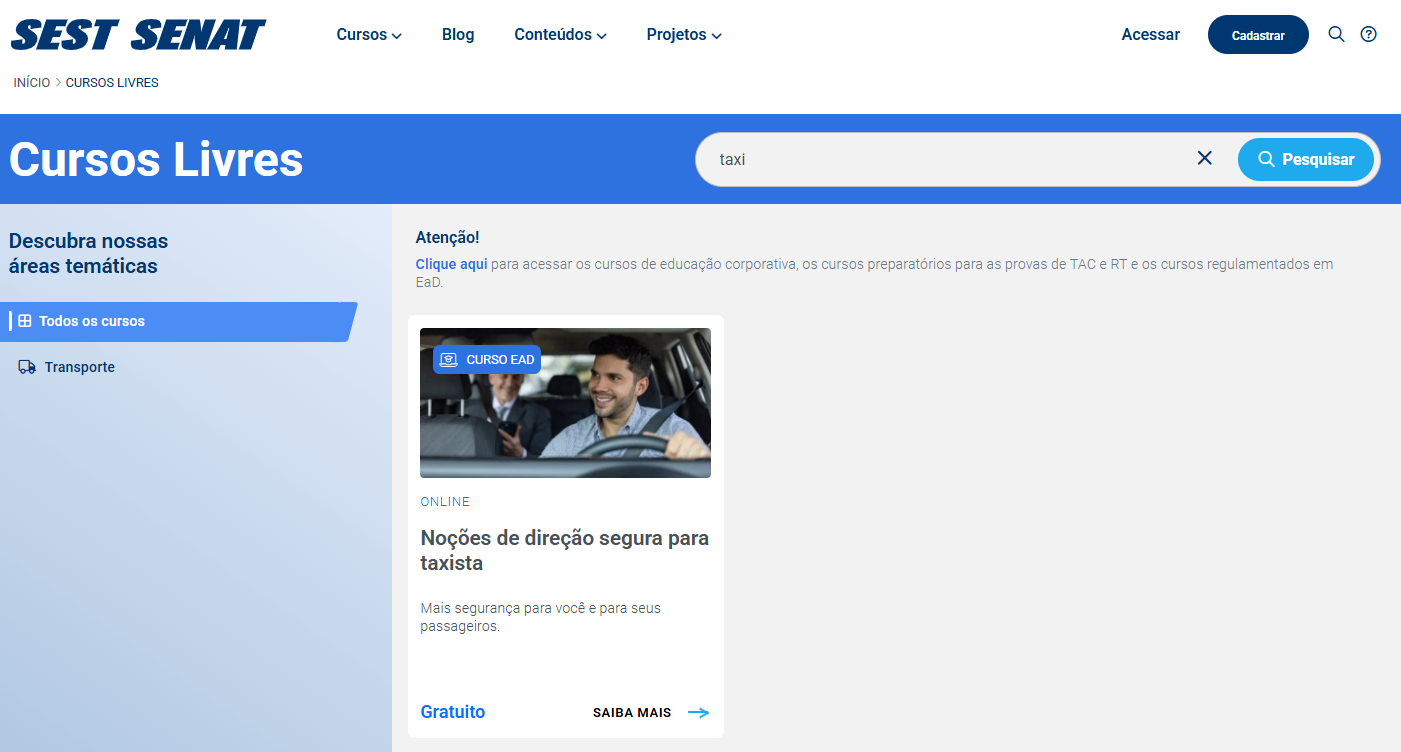This screenshot has height=752, width=1401.
Task: Open the Blog menu item
Action: [458, 35]
